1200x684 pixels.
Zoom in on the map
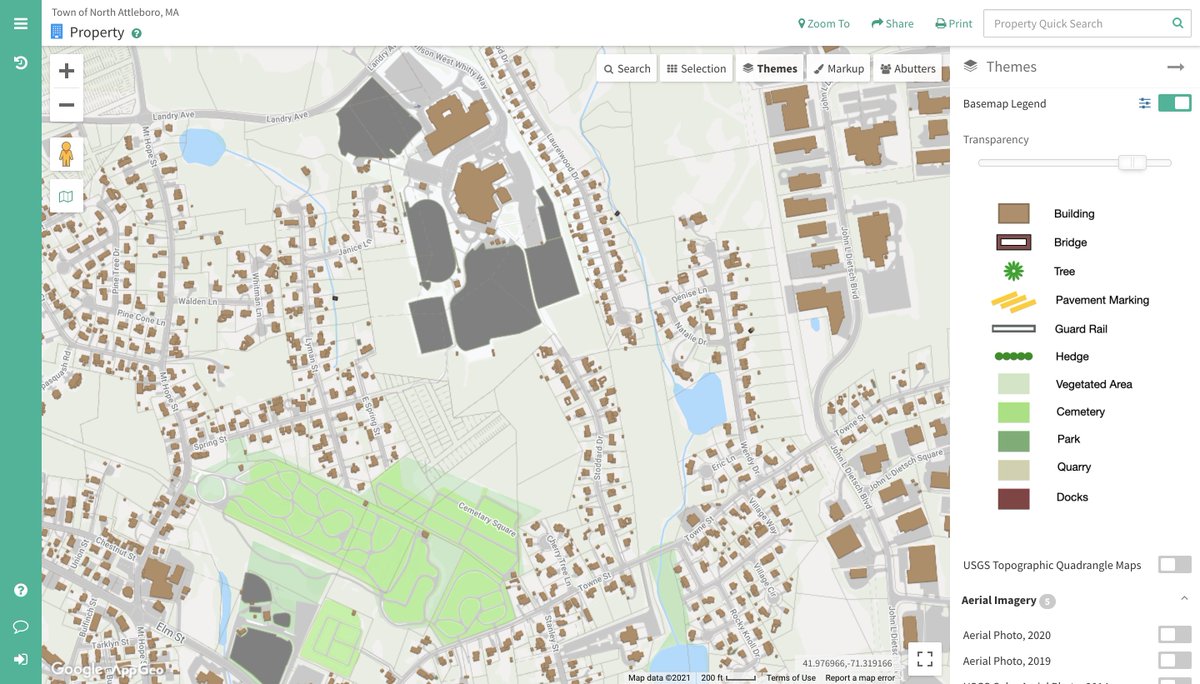click(67, 71)
